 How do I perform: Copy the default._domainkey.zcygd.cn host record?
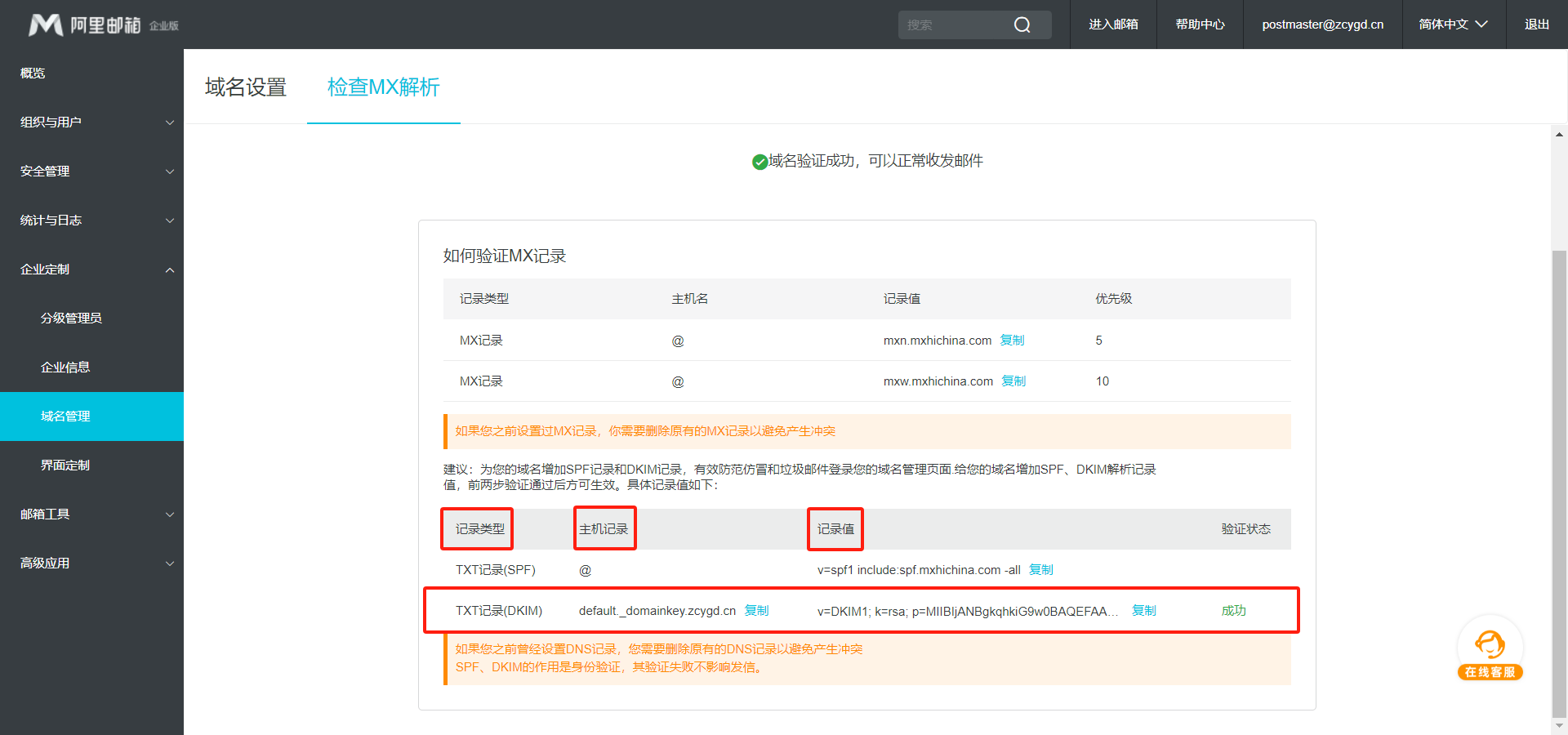tap(757, 611)
